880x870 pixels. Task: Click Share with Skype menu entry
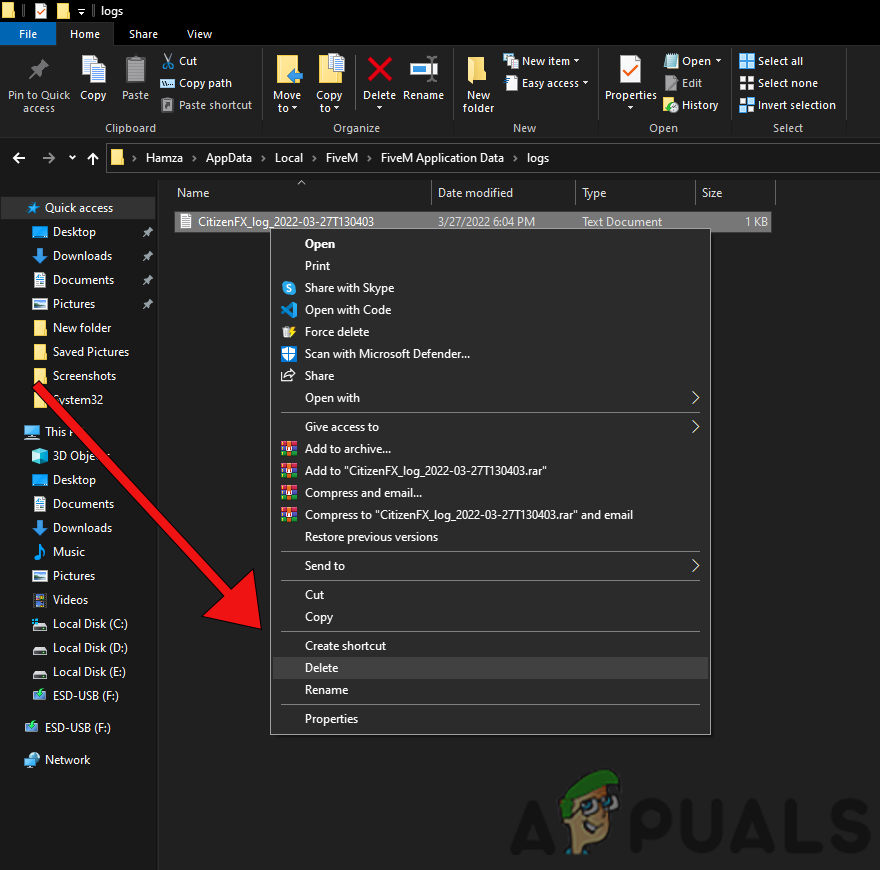pyautogui.click(x=490, y=288)
